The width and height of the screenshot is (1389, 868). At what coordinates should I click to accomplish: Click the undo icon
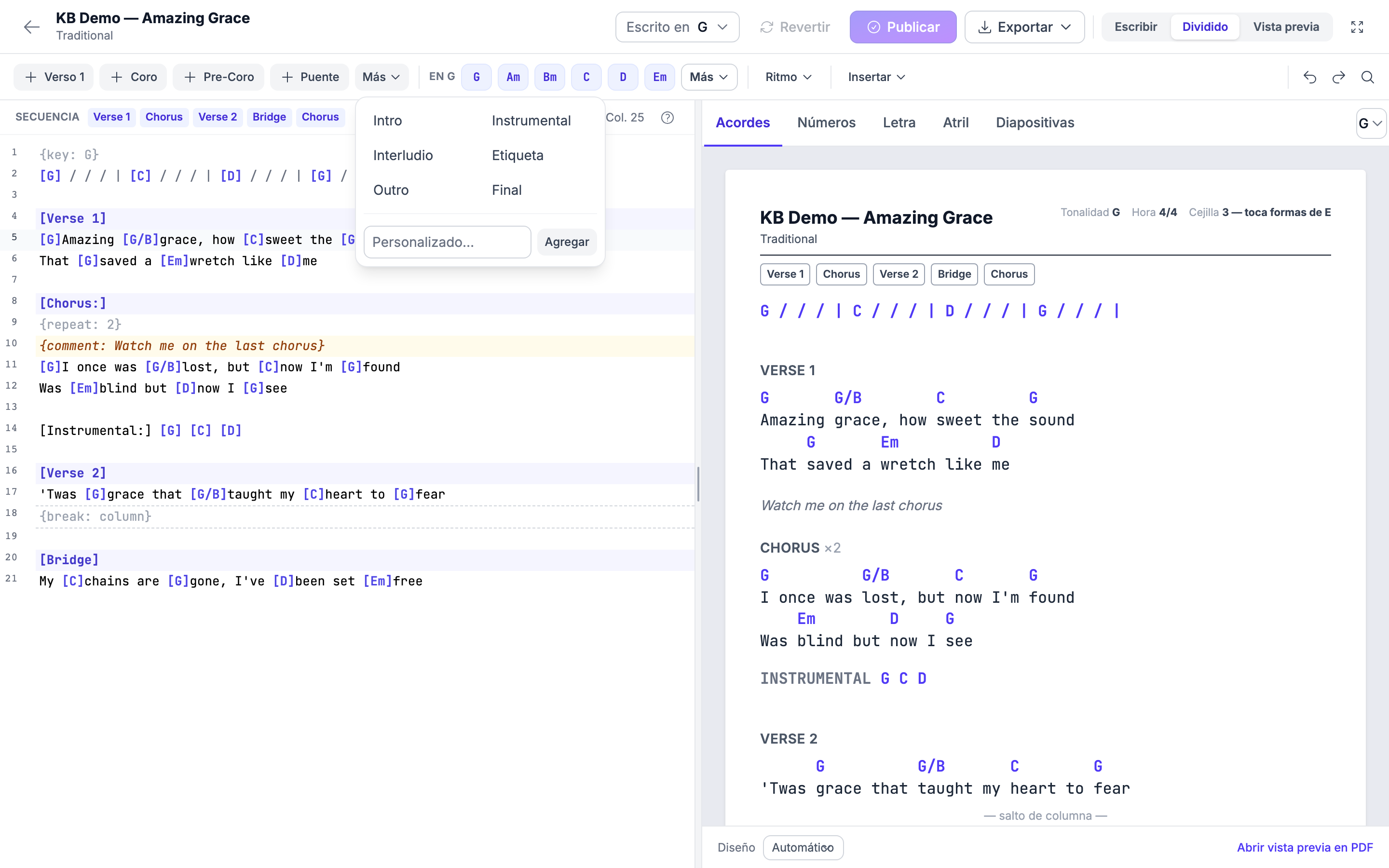pos(1309,77)
